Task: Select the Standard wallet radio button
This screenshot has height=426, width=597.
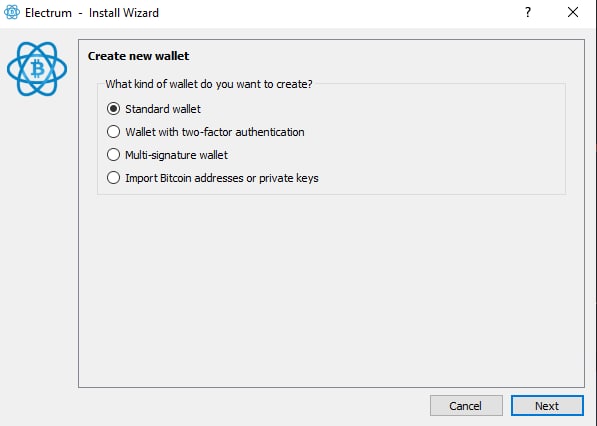Action: [x=113, y=109]
